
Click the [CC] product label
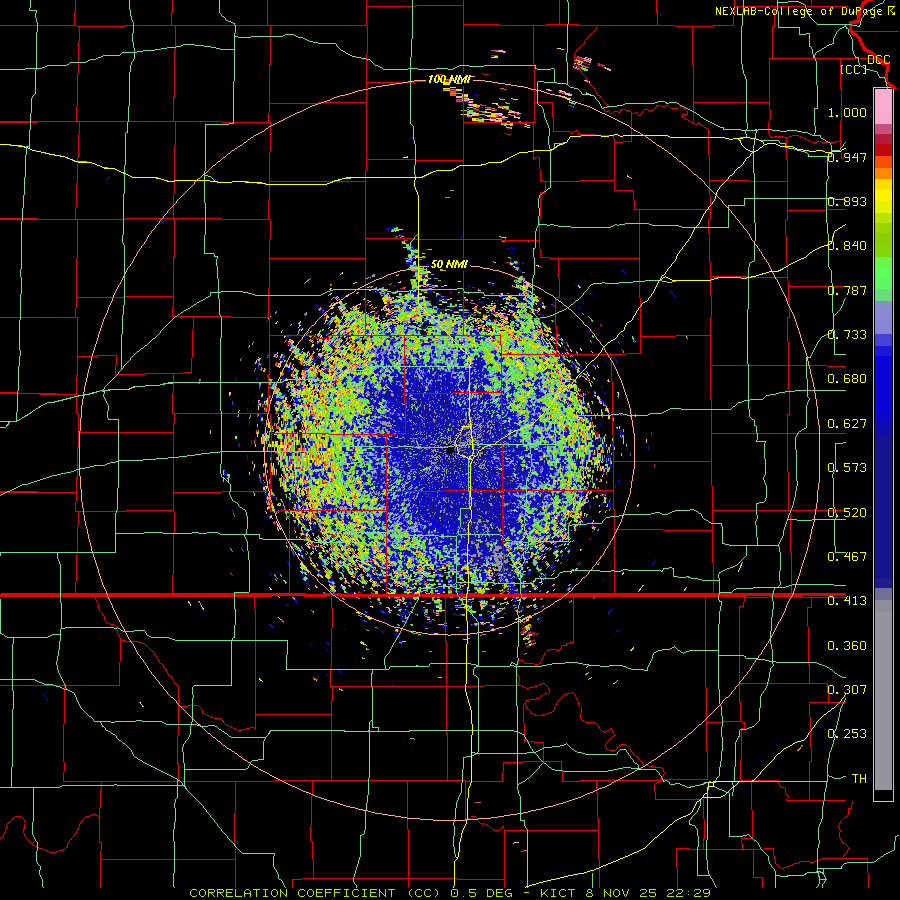(853, 69)
